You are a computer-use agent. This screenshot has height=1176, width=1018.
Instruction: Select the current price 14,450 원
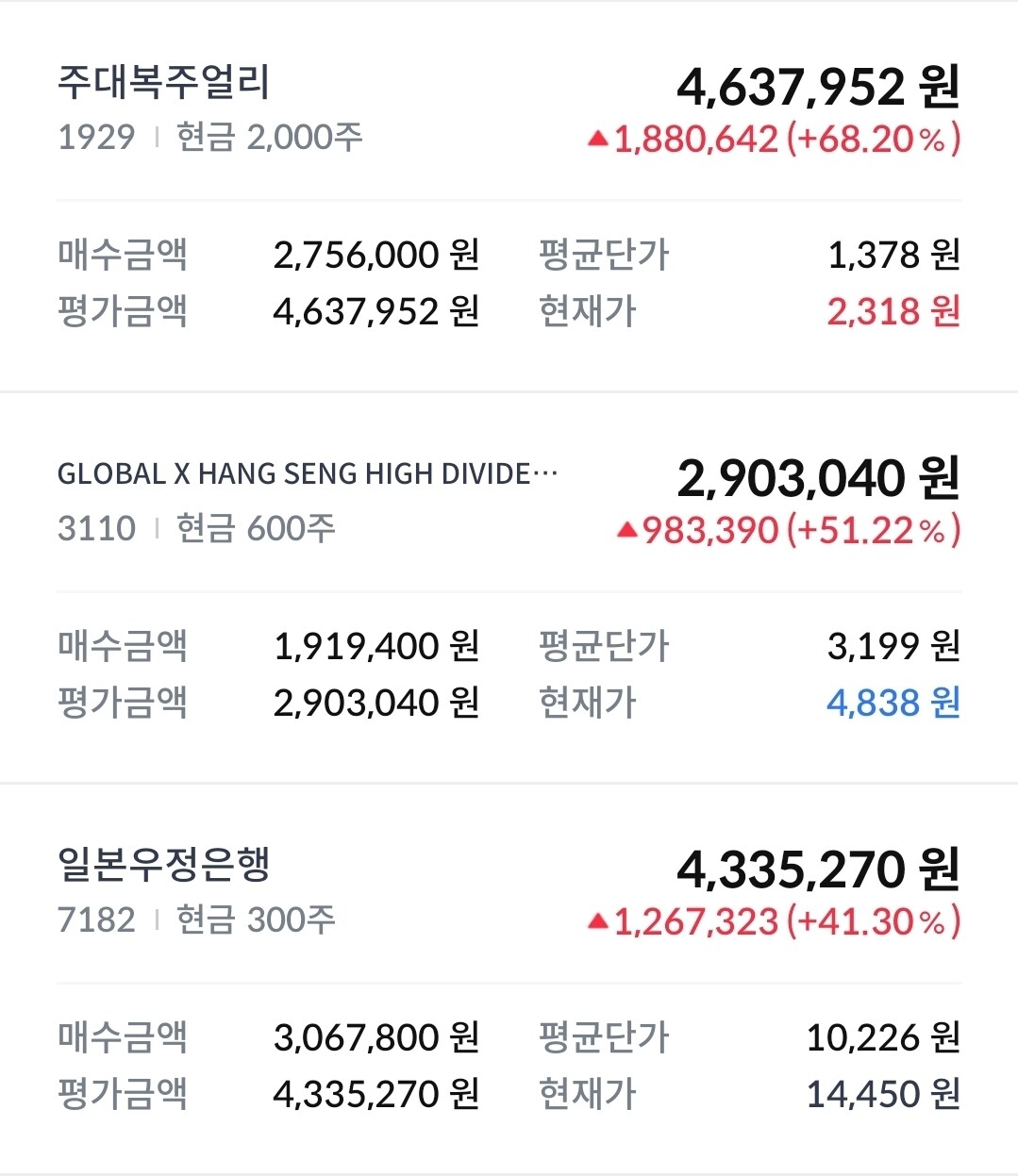(882, 1094)
